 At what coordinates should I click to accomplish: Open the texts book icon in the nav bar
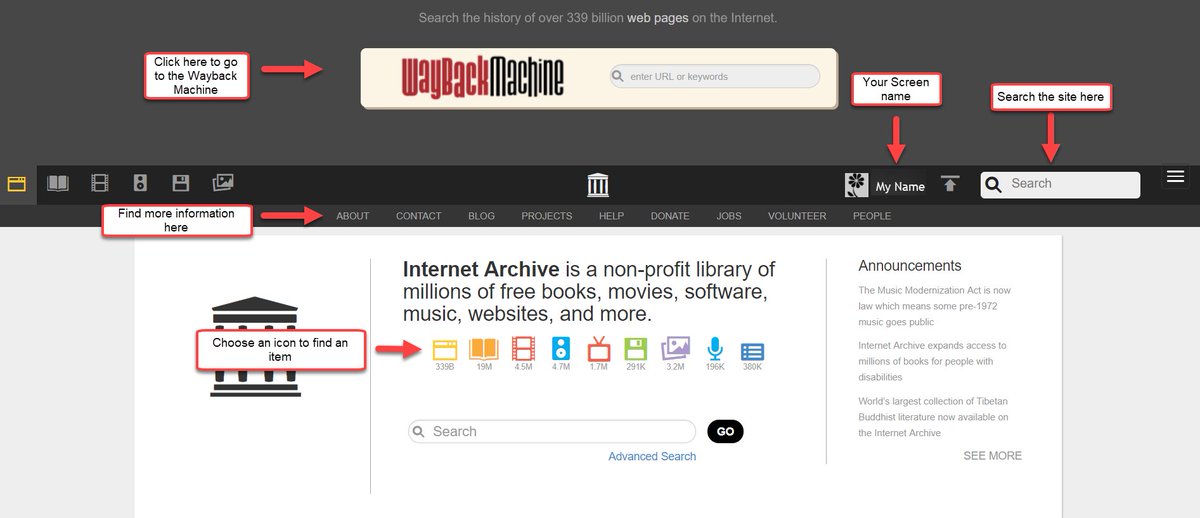coord(59,183)
